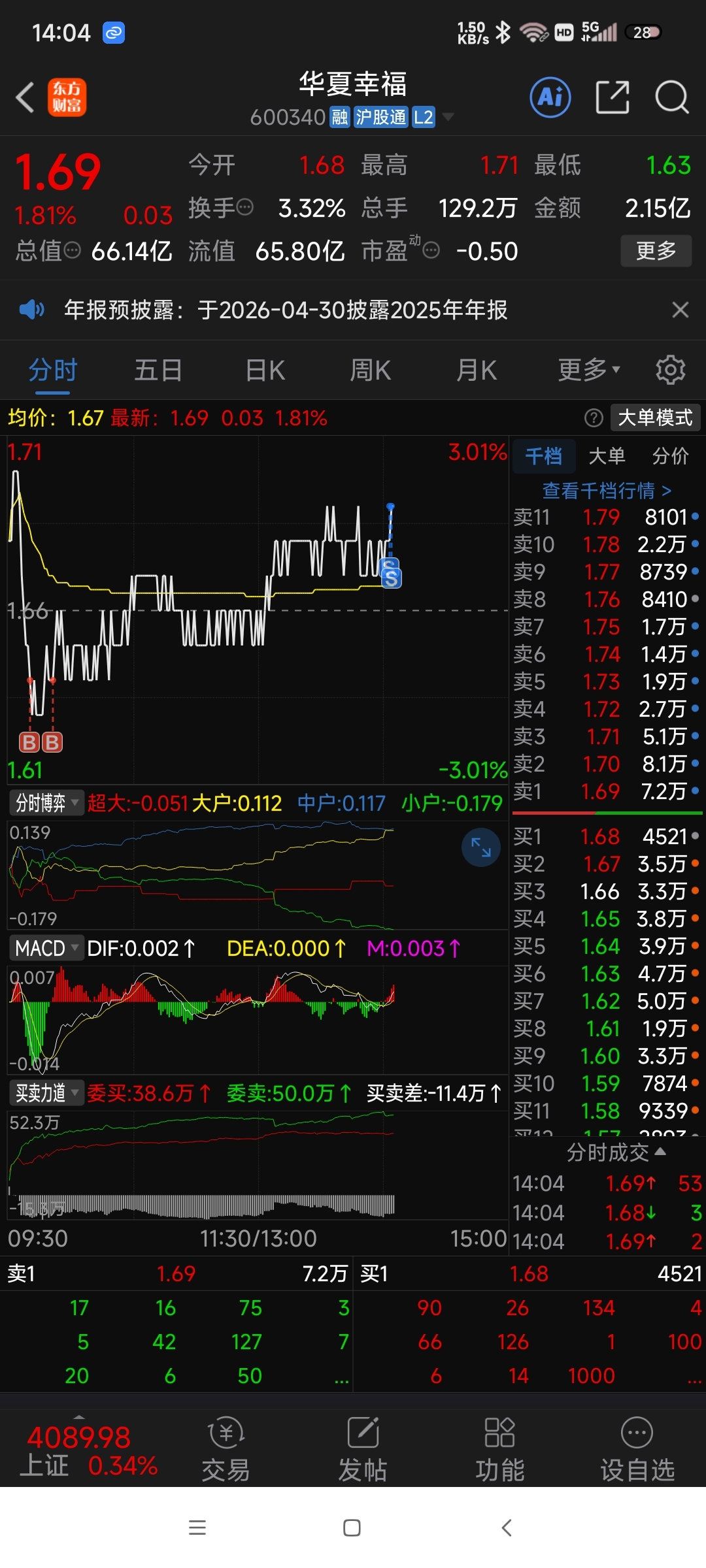This screenshot has height=1568, width=706.
Task: Tap Android home button
Action: 352,1527
